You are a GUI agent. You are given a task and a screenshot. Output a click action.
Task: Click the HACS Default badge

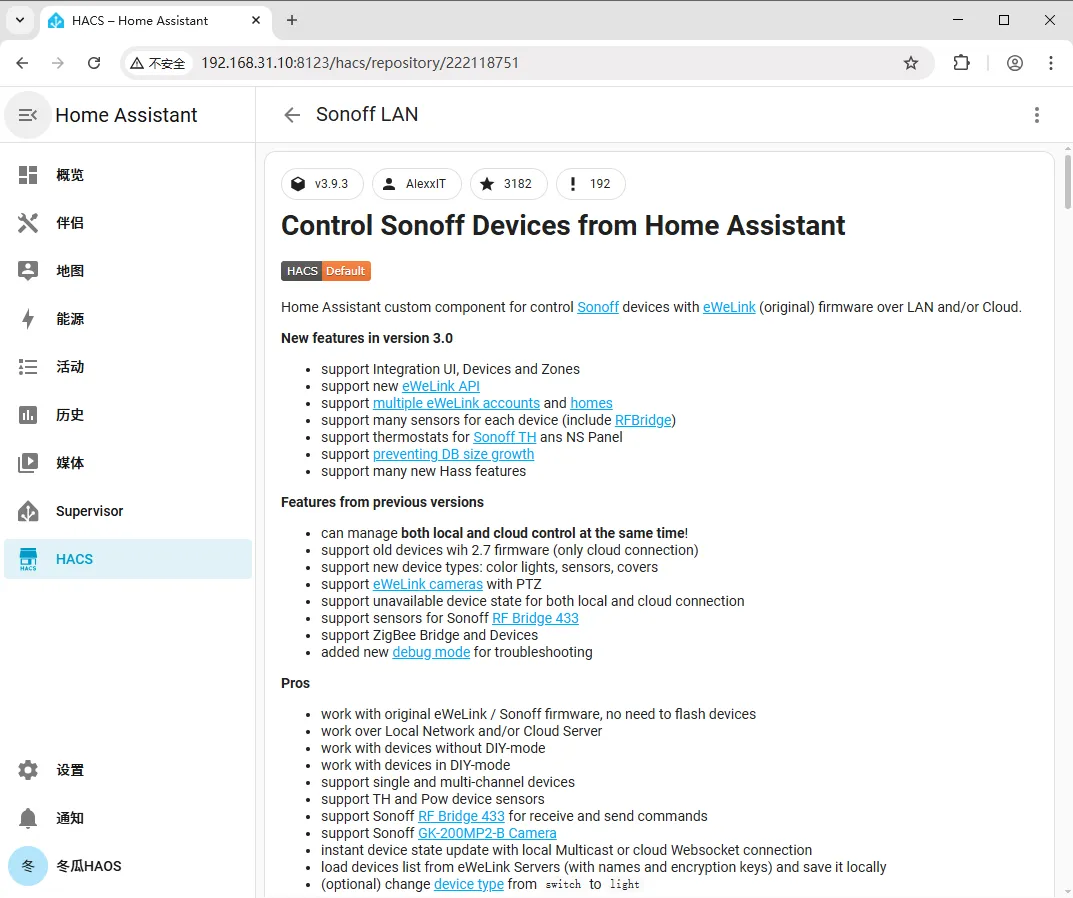pos(326,271)
